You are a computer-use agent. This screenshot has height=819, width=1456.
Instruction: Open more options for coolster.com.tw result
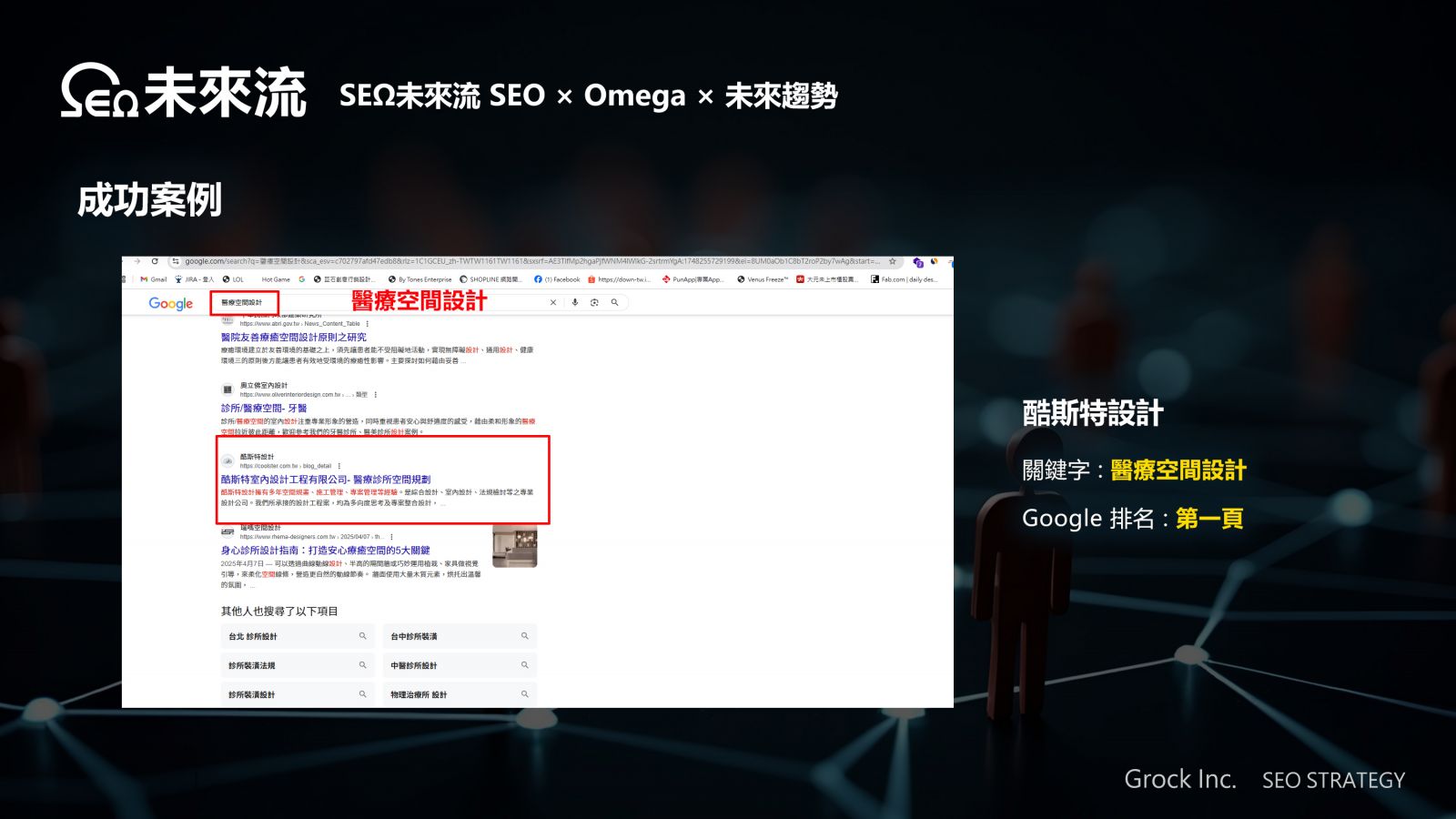tap(339, 466)
